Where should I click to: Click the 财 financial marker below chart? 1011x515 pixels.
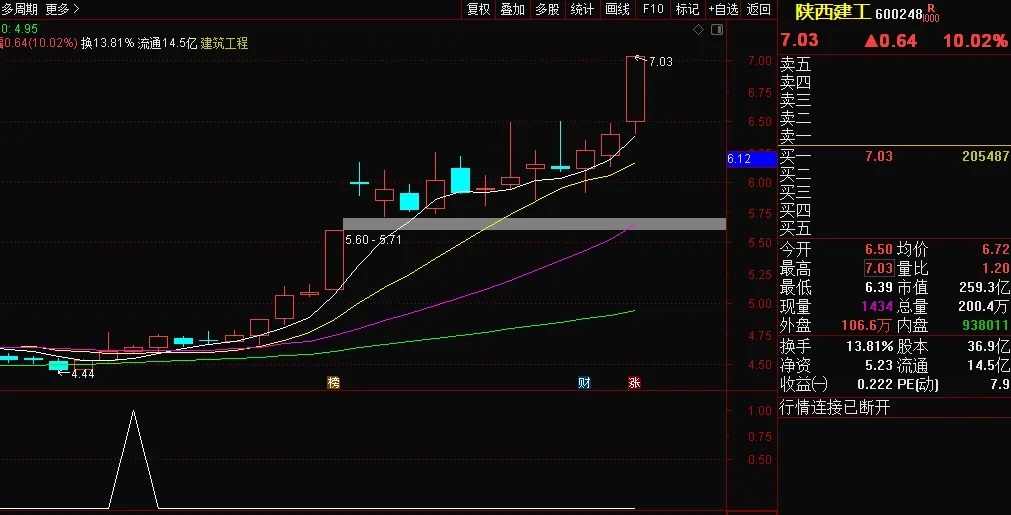584,383
